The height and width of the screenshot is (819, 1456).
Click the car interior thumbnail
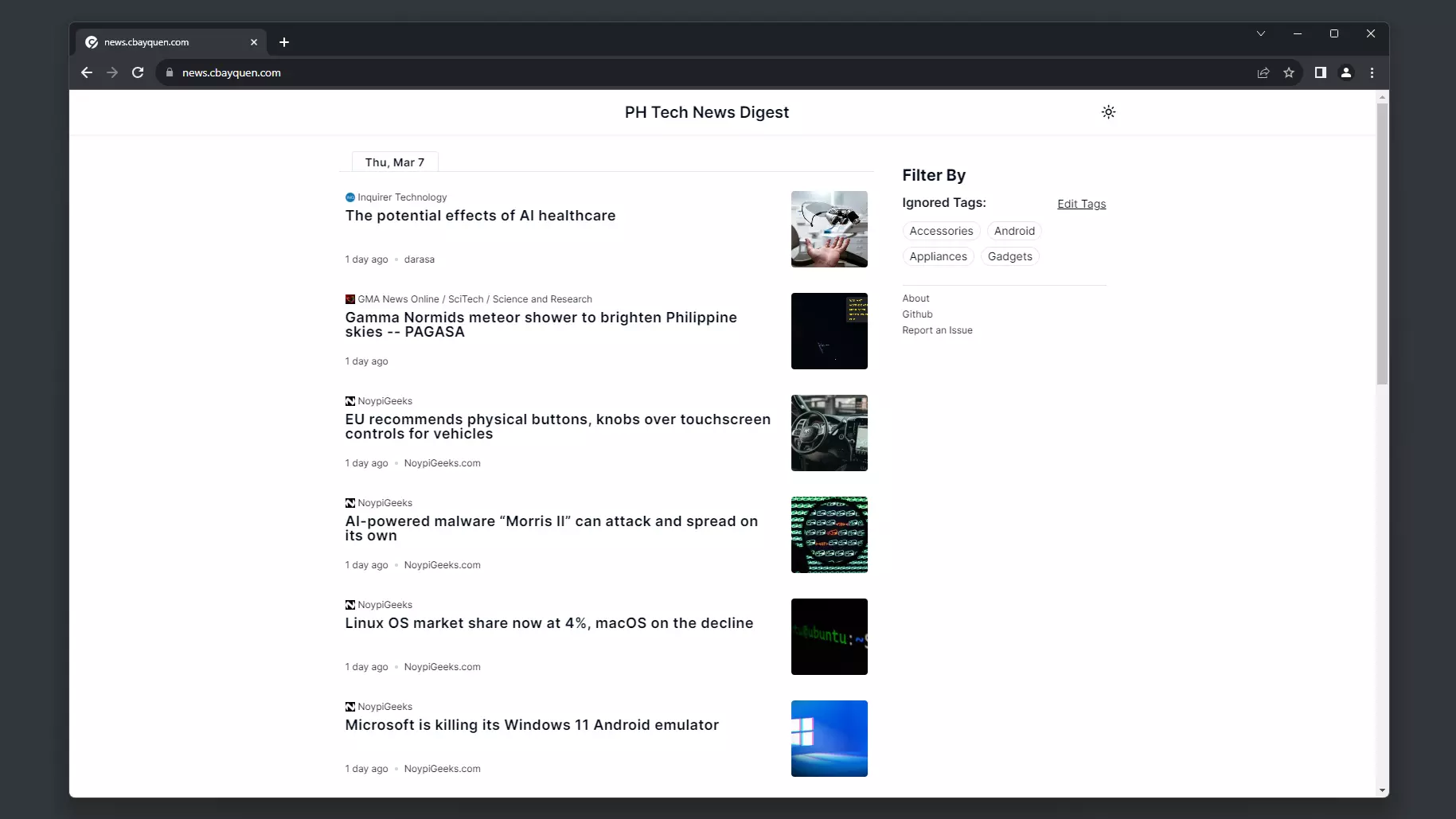[x=829, y=433]
